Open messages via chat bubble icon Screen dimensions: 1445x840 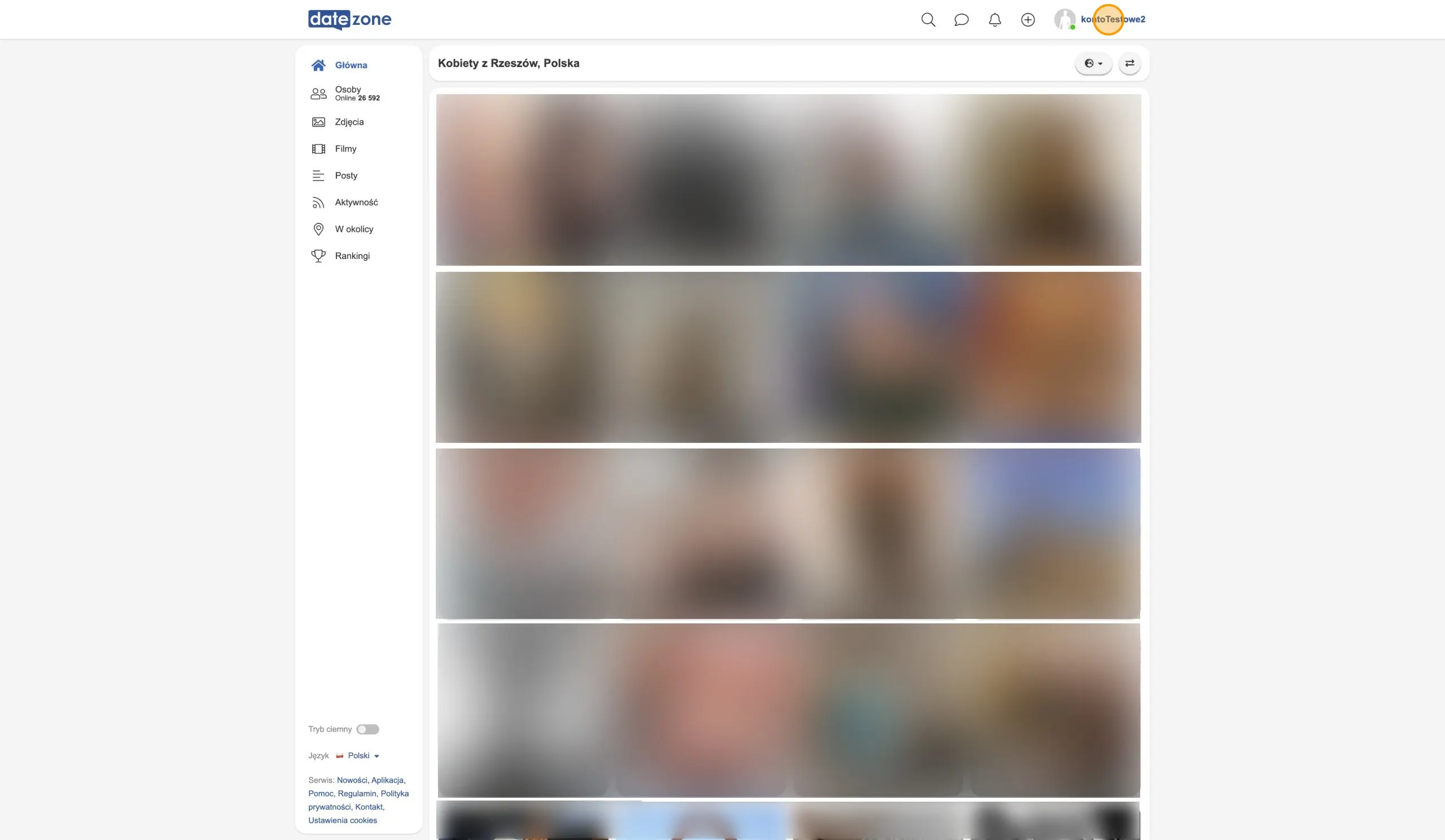[x=961, y=20]
